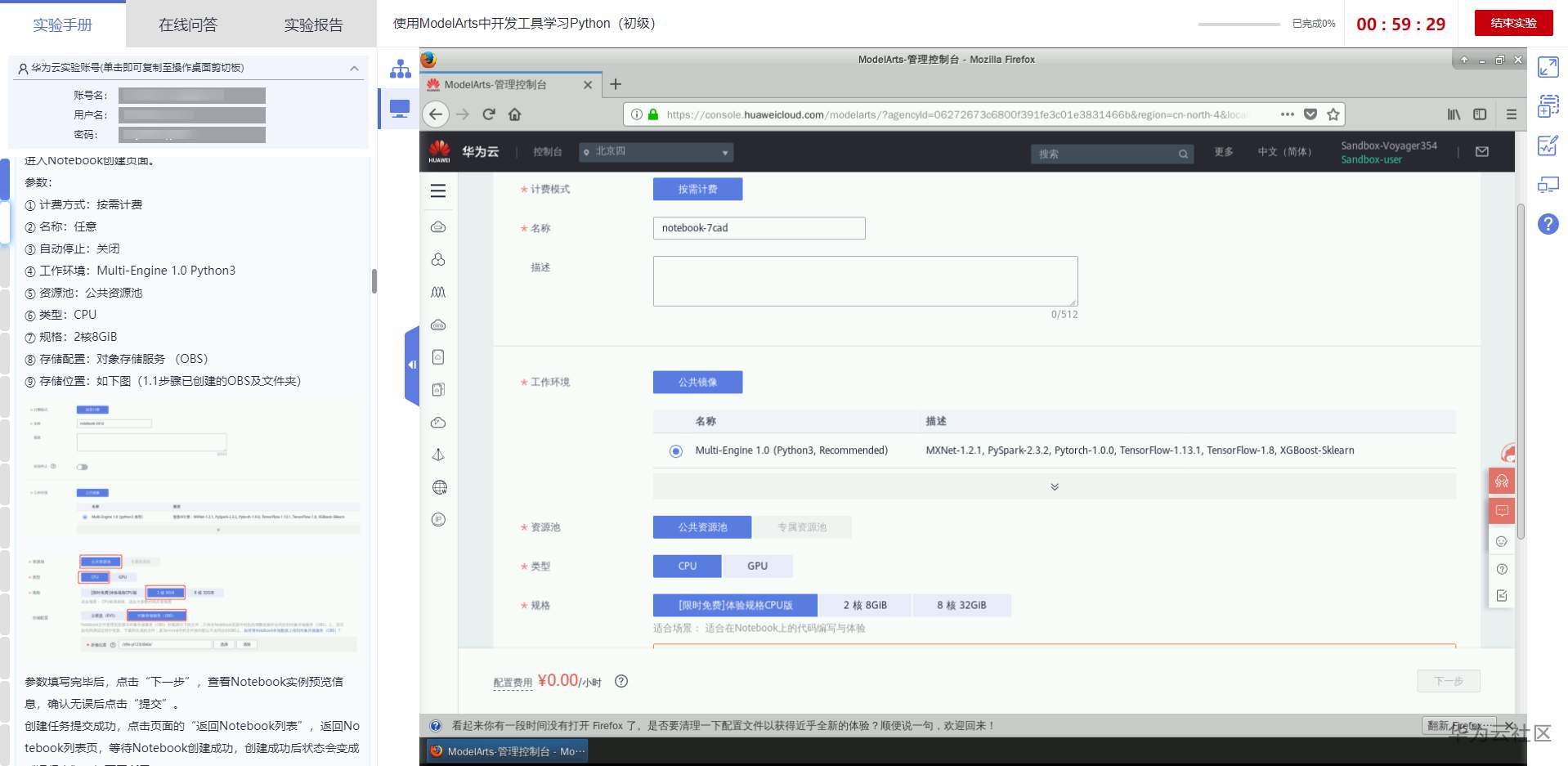View site information icon in address bar

636,114
